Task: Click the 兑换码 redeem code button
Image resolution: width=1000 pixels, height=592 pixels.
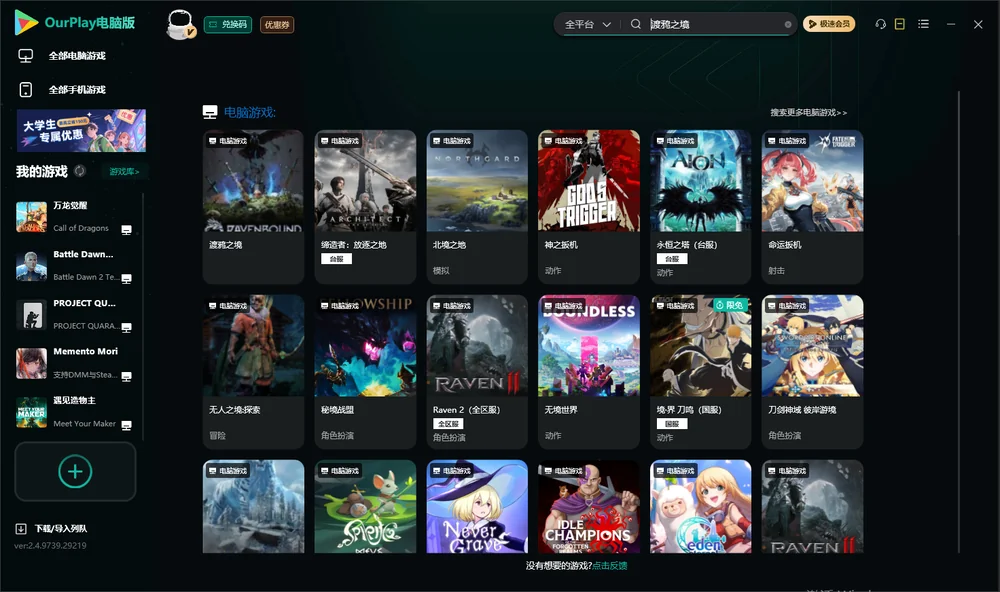Action: [x=228, y=24]
